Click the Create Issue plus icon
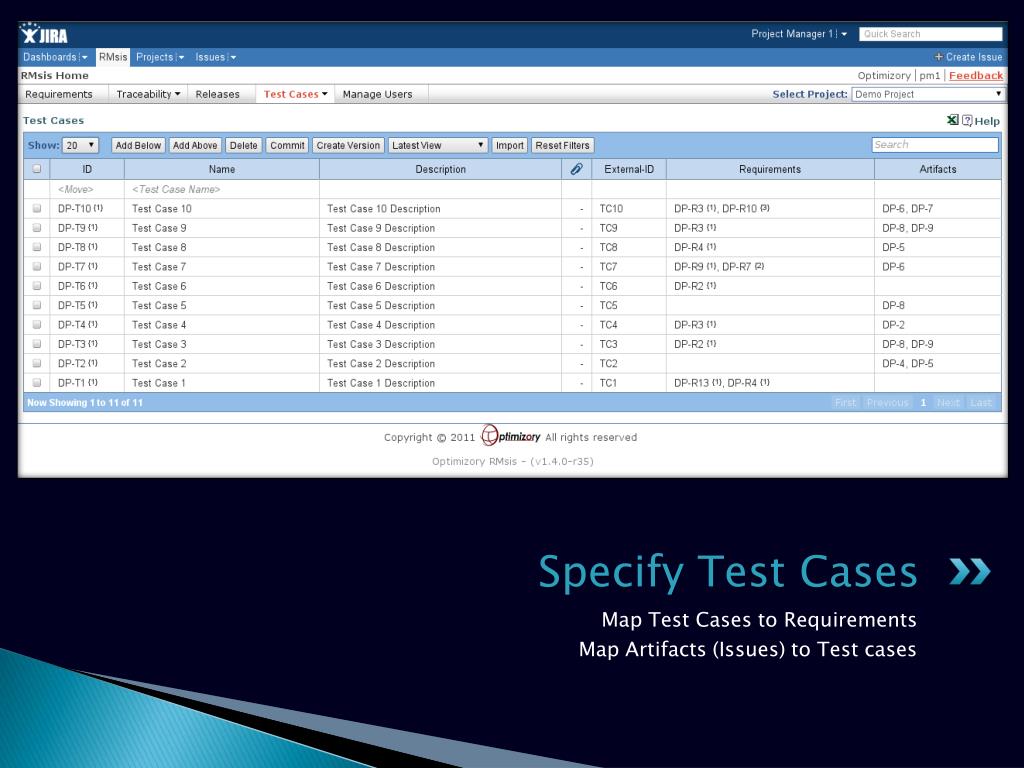This screenshot has width=1024, height=768. click(938, 57)
